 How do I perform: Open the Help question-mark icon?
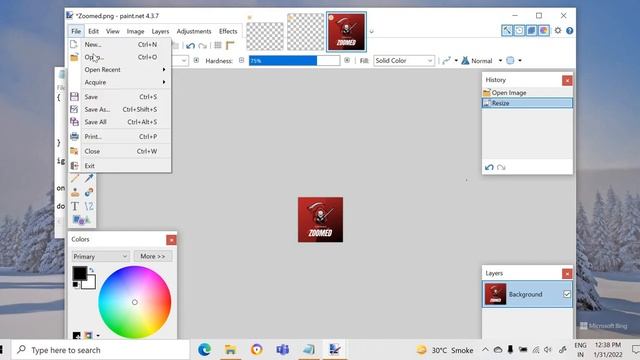pos(569,31)
